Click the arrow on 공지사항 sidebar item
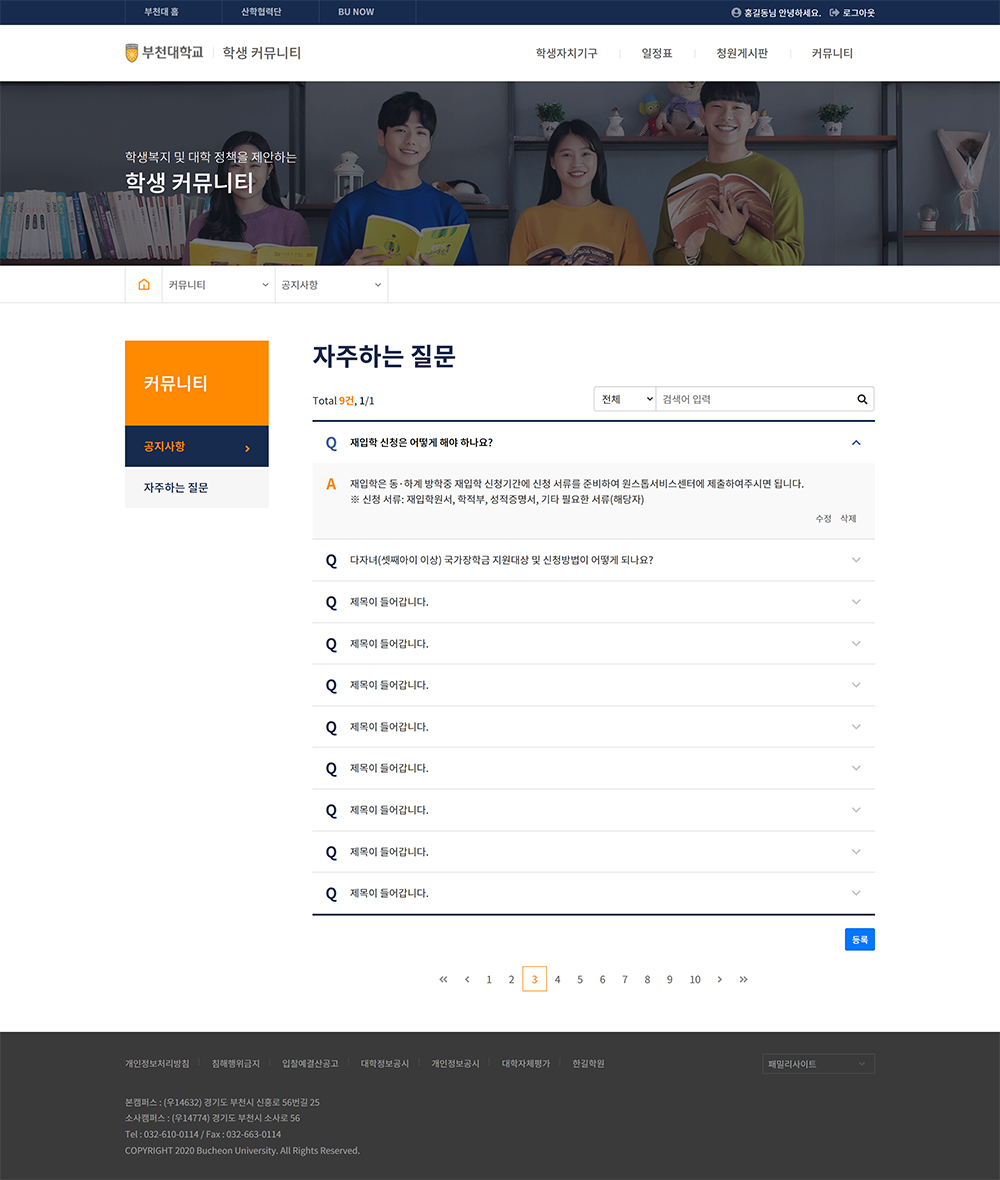This screenshot has height=1180, width=1000. [248, 449]
